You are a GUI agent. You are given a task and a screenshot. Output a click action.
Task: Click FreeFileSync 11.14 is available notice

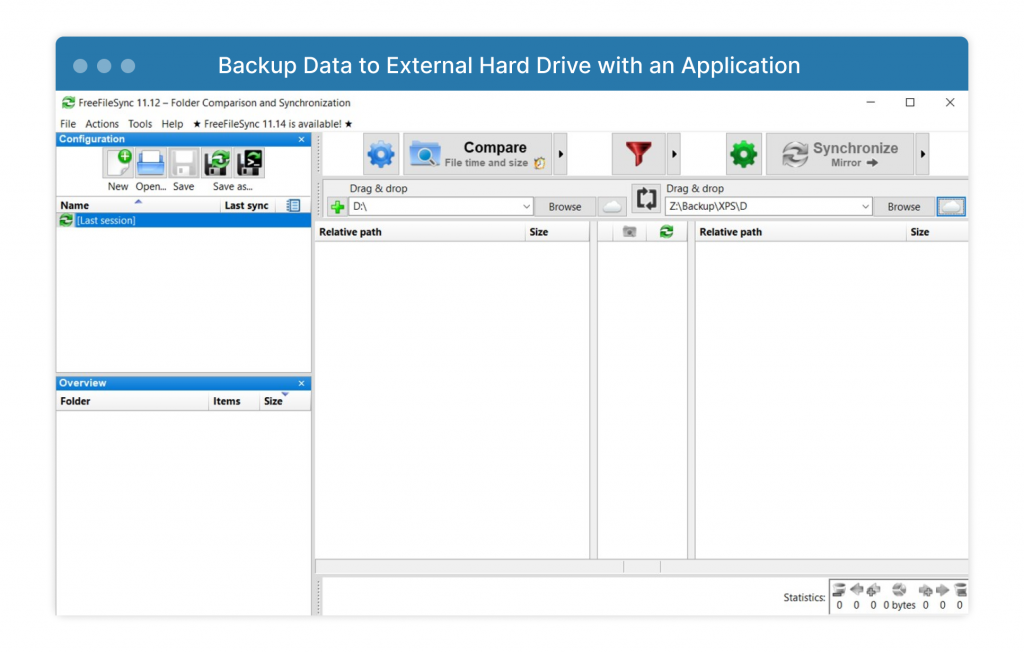272,124
